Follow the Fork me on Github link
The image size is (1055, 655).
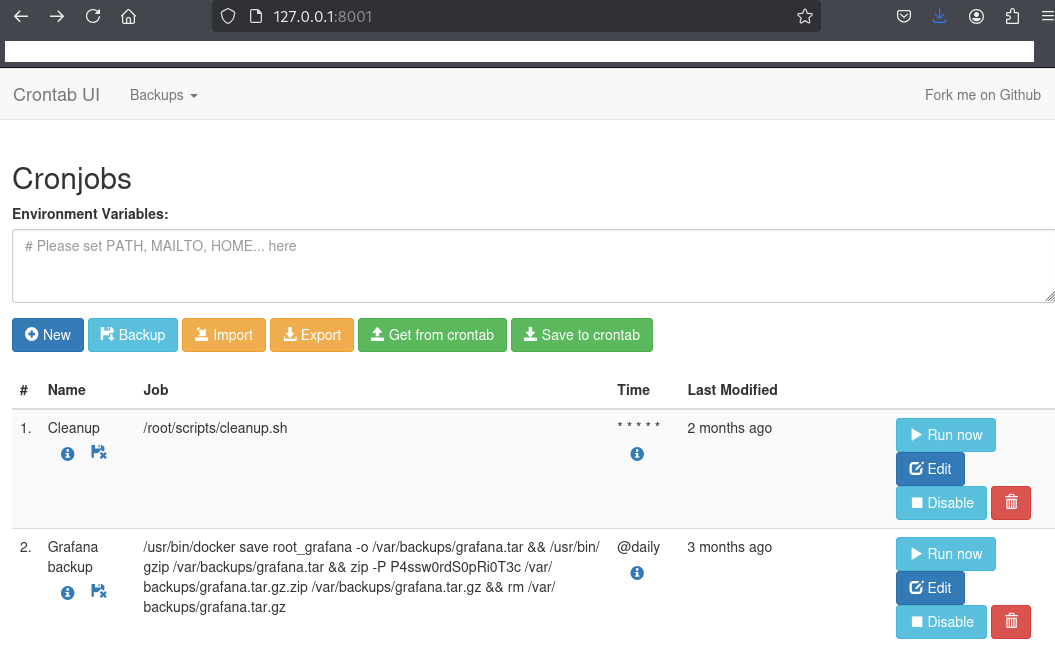982,95
